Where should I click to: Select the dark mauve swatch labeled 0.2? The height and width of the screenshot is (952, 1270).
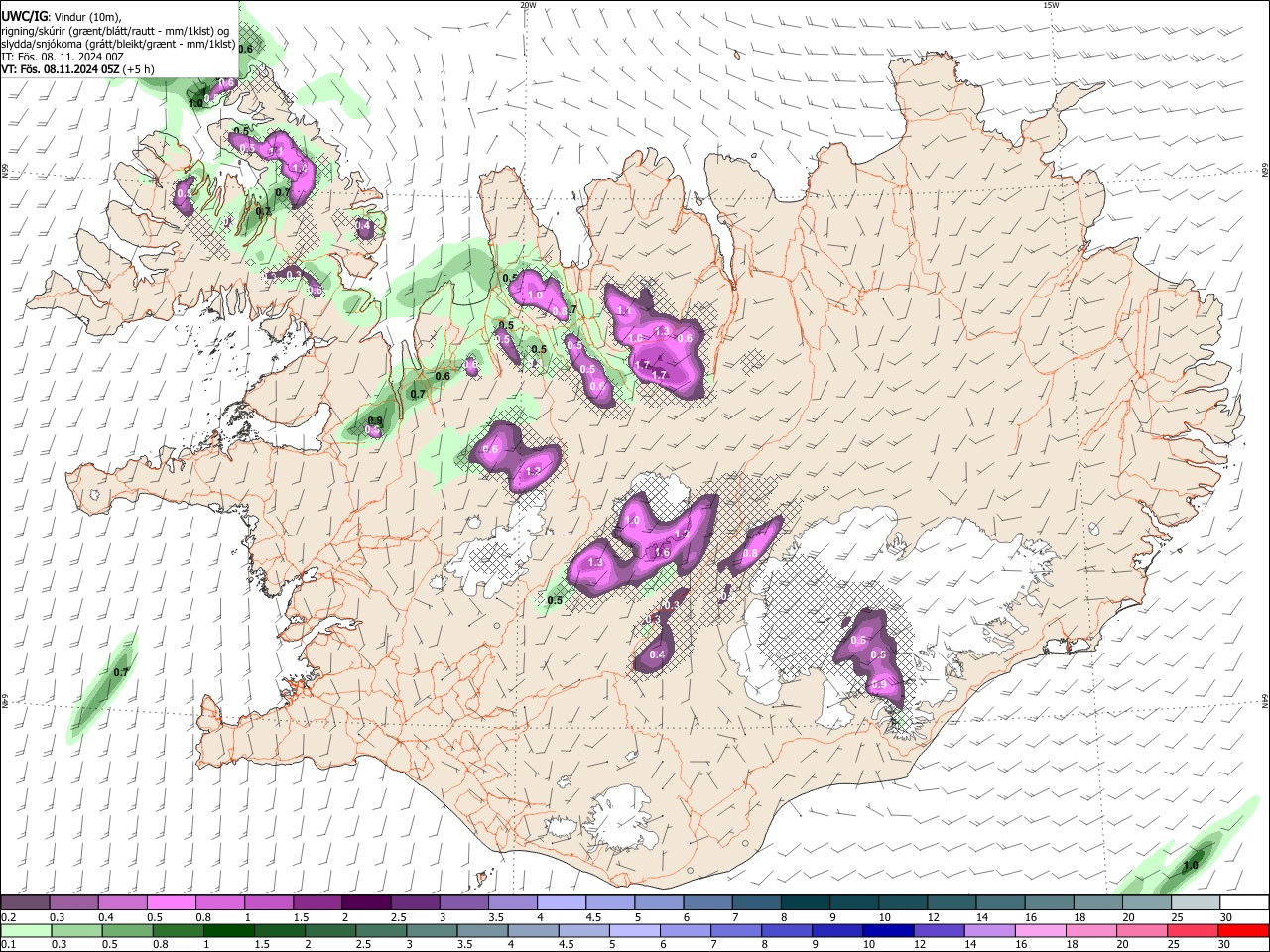tap(25, 903)
